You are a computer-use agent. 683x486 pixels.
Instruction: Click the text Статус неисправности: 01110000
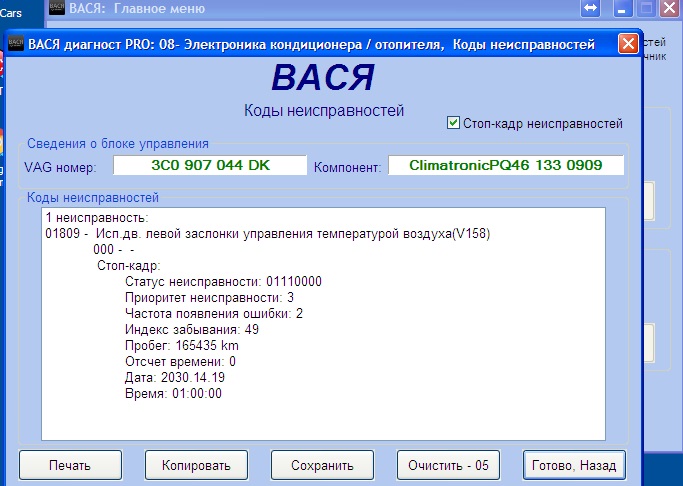[x=223, y=281]
